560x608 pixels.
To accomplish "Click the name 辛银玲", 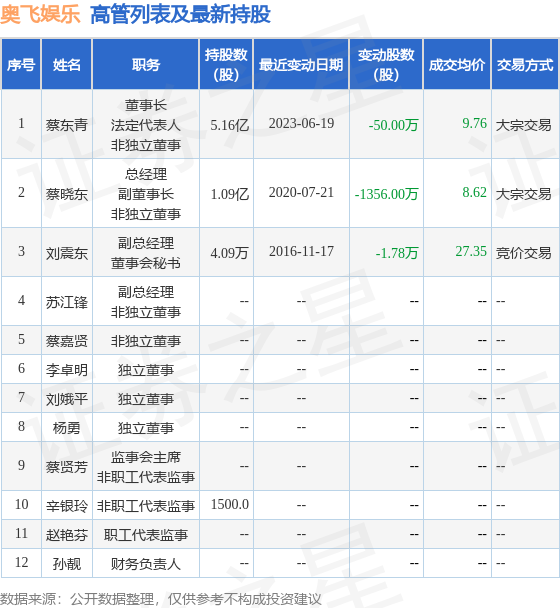I will tap(67, 506).
